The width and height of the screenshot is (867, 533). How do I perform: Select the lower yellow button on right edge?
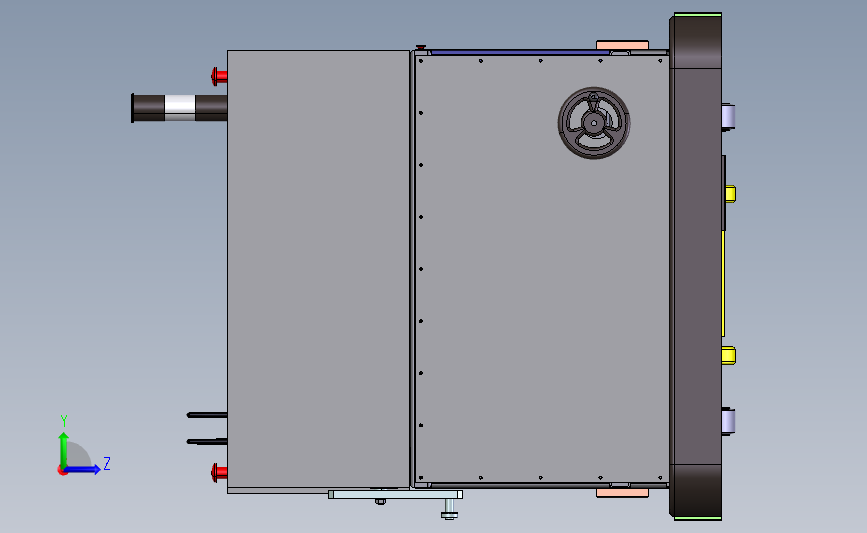(x=729, y=356)
